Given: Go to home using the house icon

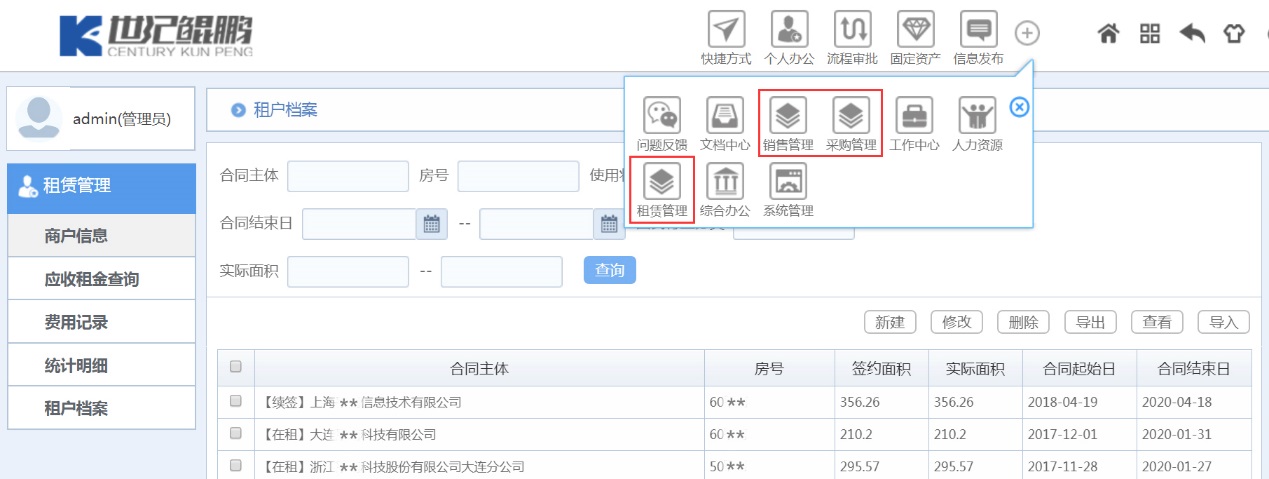Looking at the screenshot, I should 1108,33.
